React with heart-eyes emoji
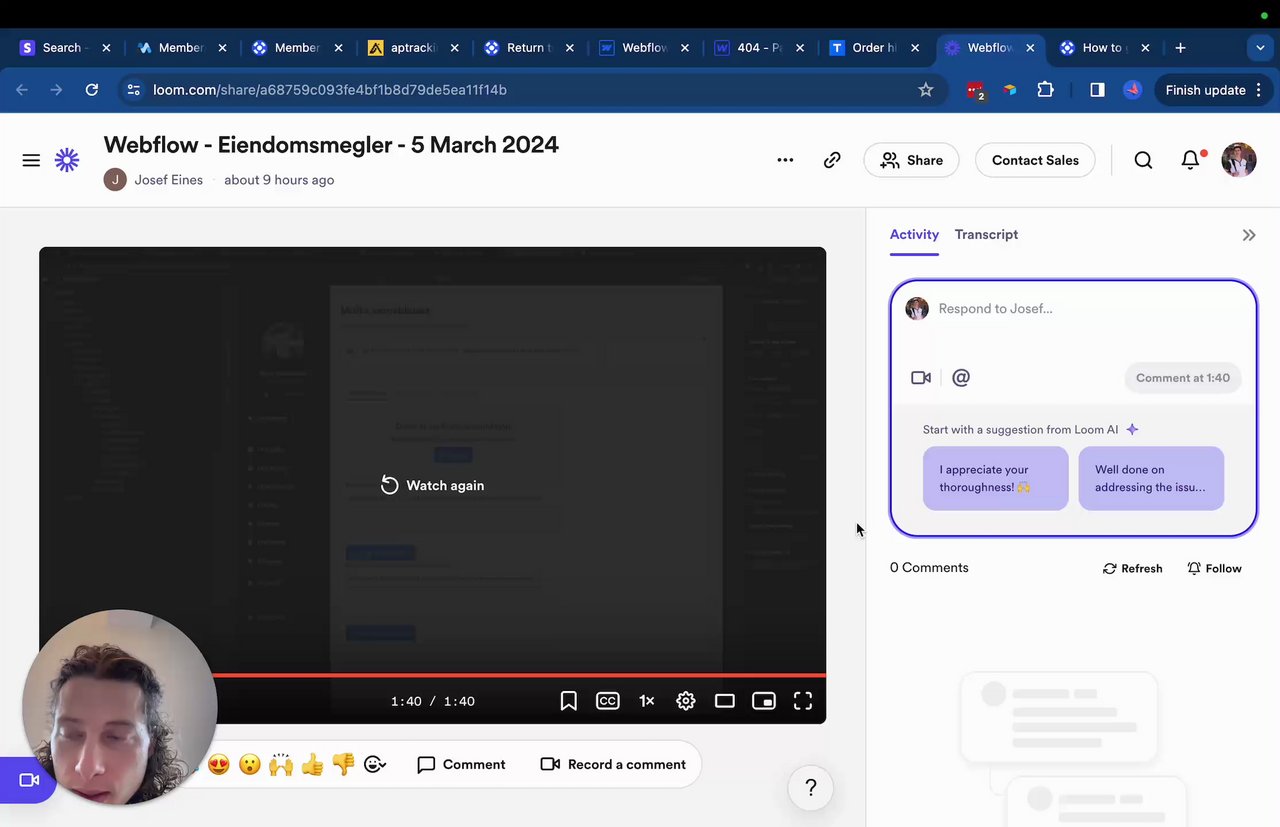Image resolution: width=1280 pixels, height=827 pixels. click(219, 765)
